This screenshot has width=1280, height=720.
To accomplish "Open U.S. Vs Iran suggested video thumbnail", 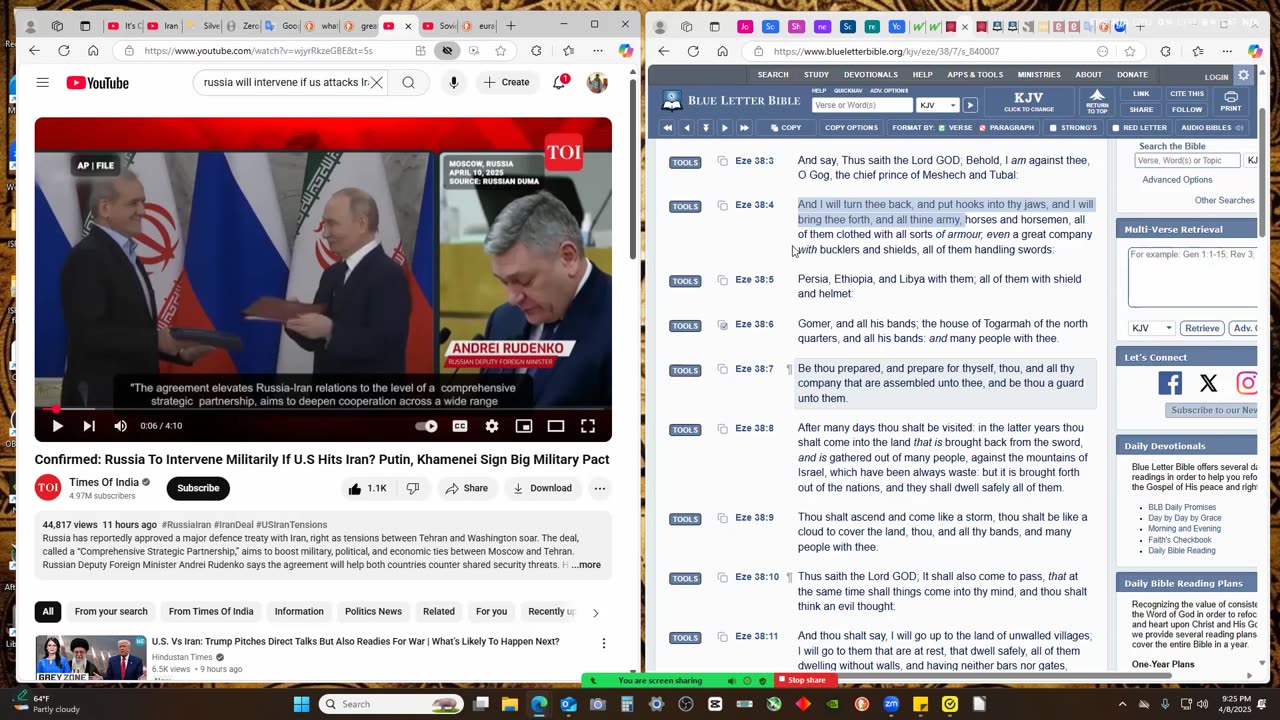I will coord(91,657).
